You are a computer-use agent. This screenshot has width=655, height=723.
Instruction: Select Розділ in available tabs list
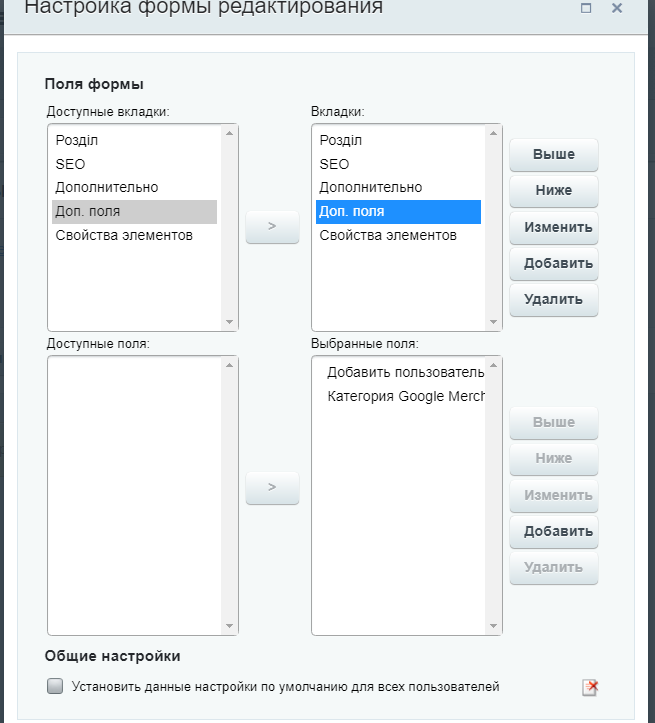coord(135,140)
